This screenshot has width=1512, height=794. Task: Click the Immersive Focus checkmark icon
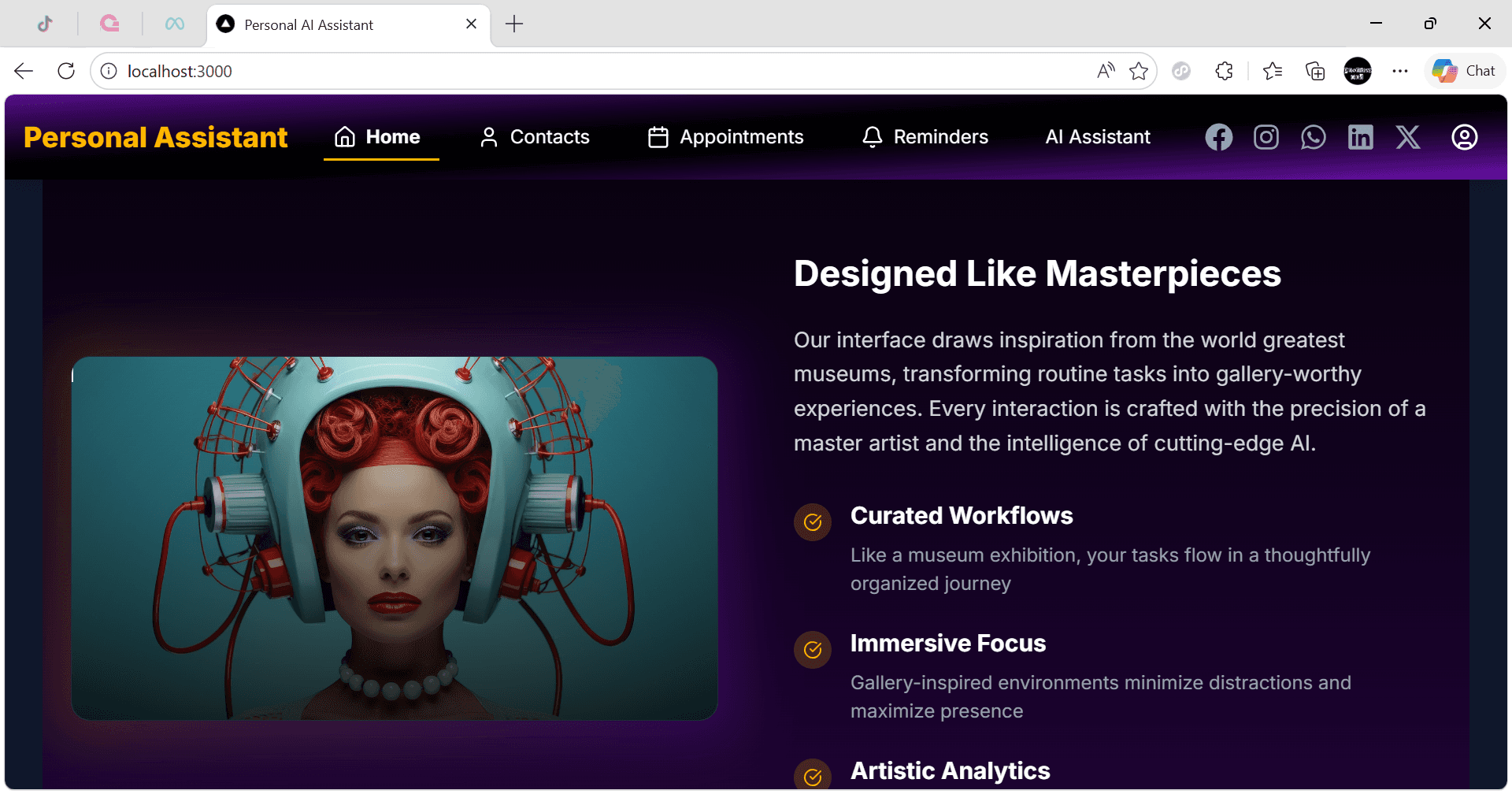click(813, 650)
